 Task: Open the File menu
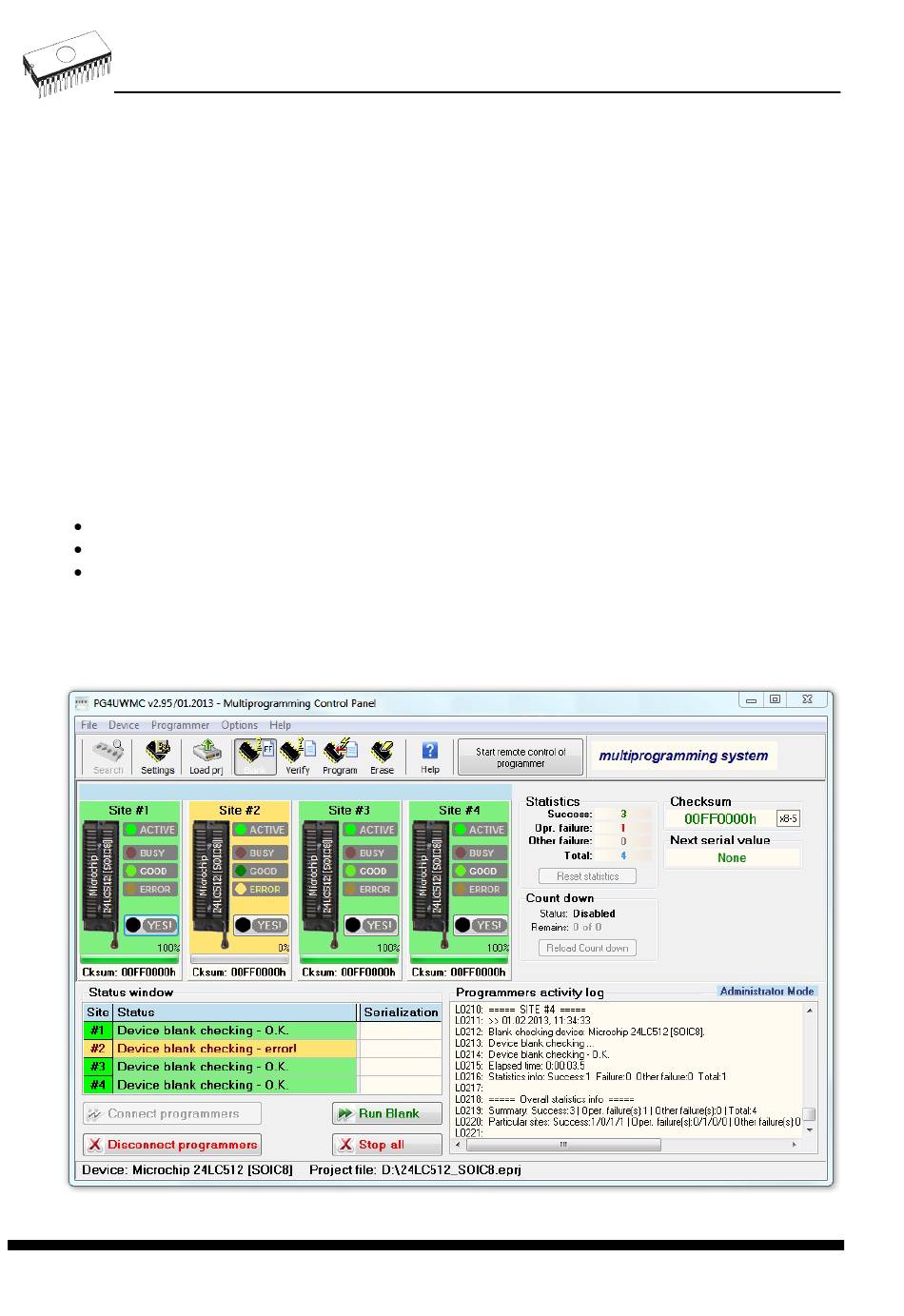click(x=88, y=725)
